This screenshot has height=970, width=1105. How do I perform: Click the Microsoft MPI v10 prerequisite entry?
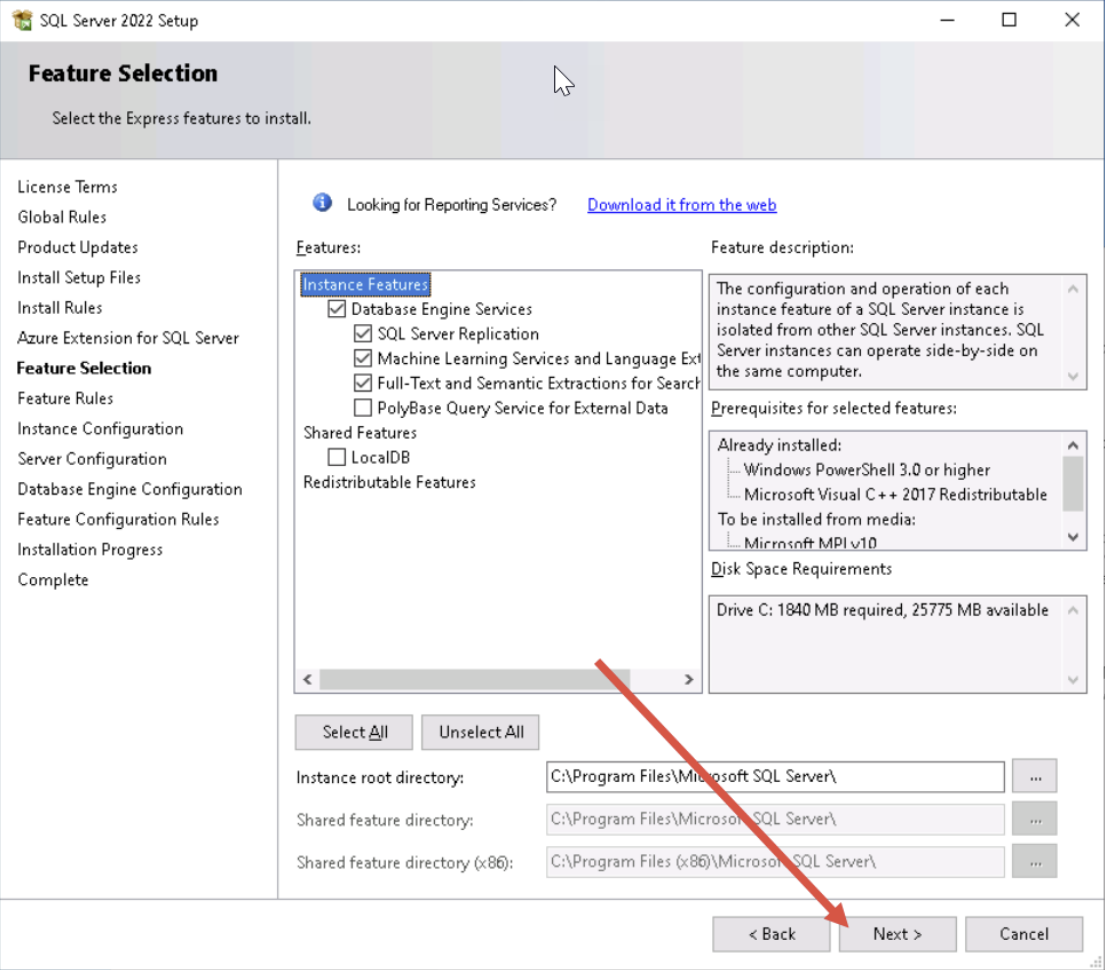click(x=810, y=542)
